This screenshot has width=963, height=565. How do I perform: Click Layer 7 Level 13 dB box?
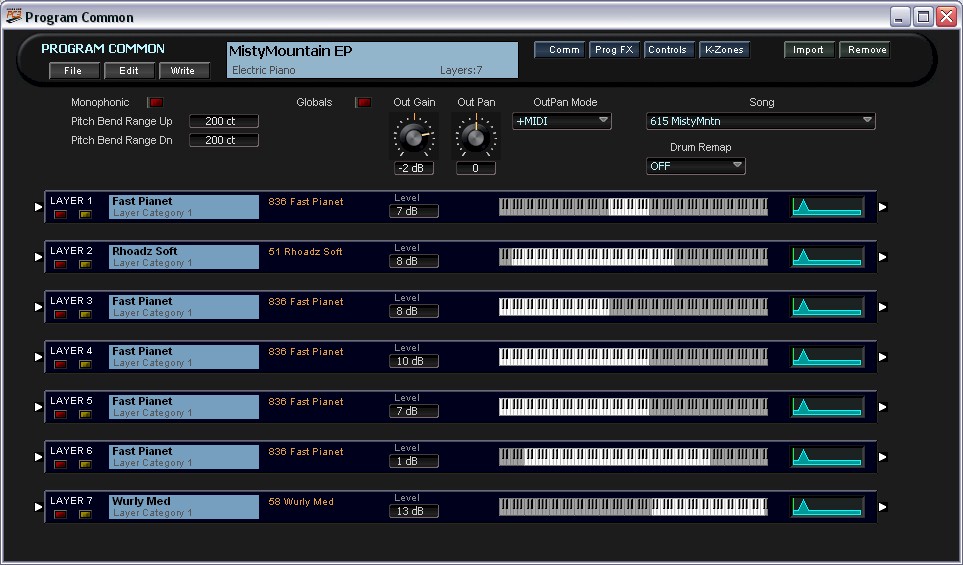[x=414, y=511]
